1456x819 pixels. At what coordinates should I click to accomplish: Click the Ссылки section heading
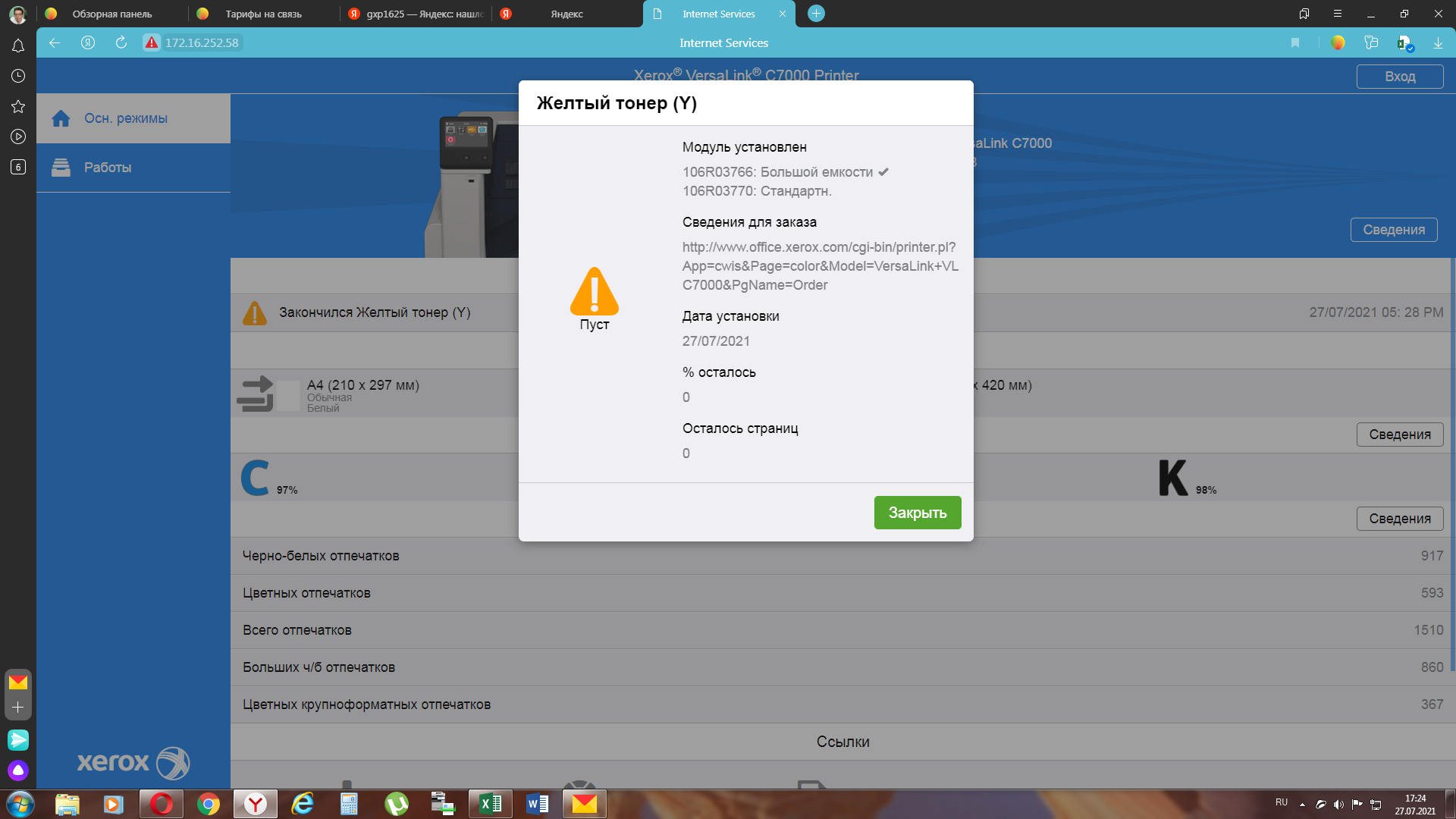pos(843,742)
